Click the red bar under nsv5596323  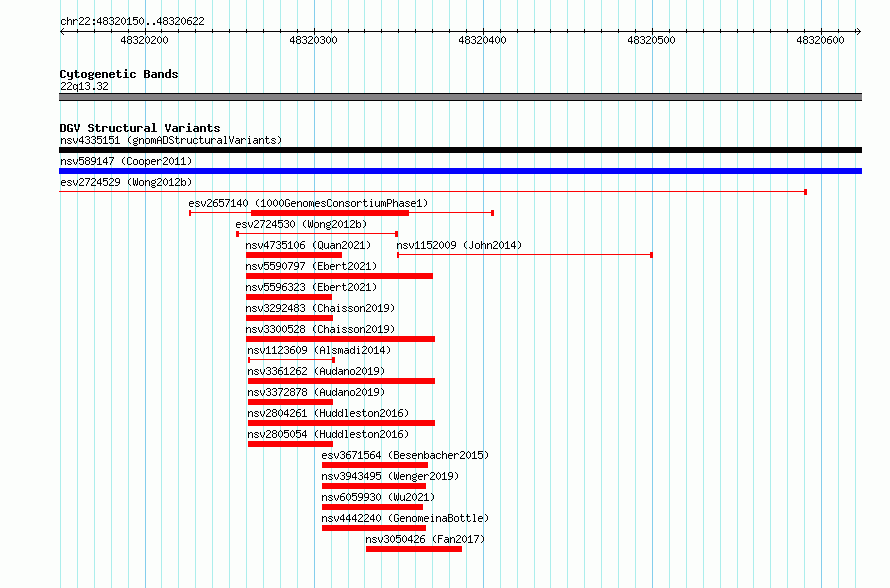tap(289, 297)
